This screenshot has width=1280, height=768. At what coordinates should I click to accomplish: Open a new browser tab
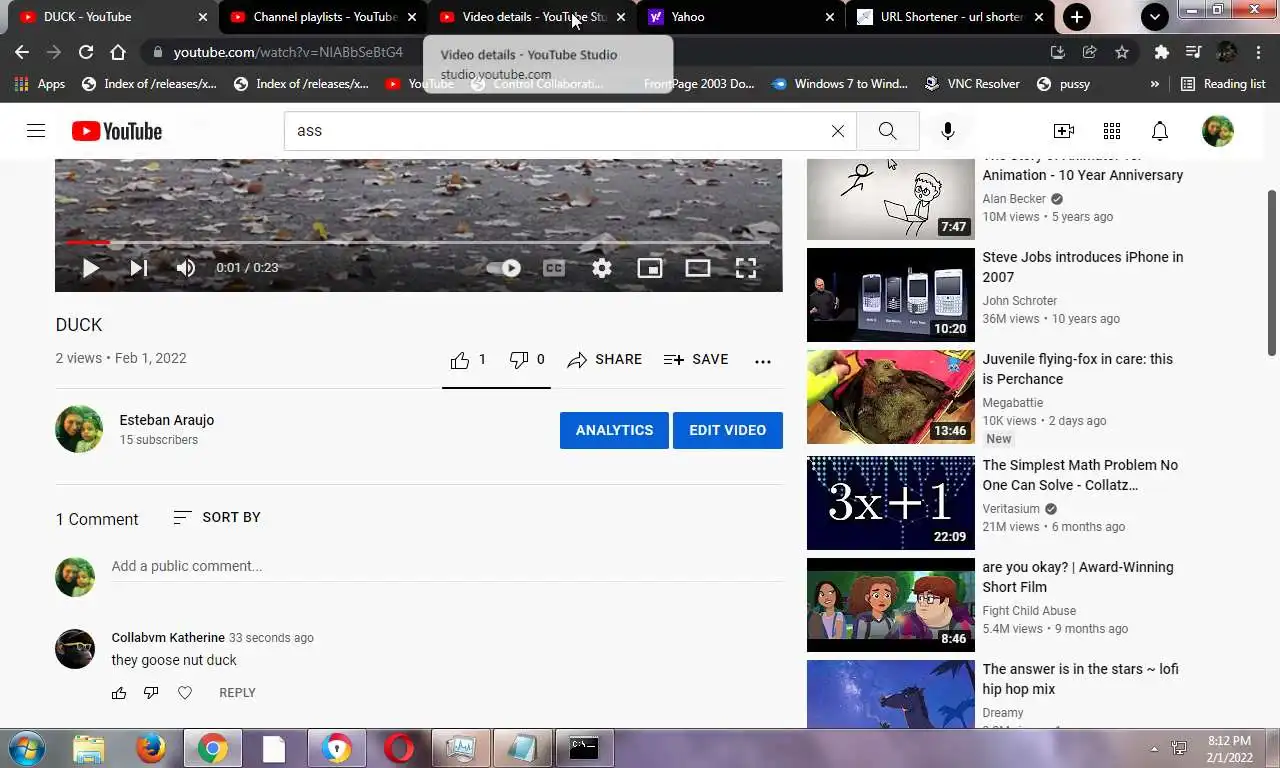click(1076, 17)
